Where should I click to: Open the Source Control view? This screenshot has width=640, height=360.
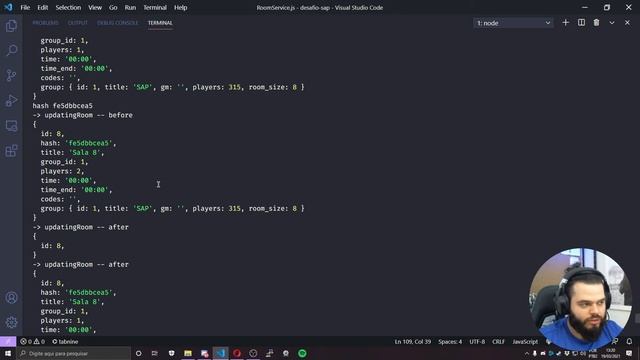[11, 76]
